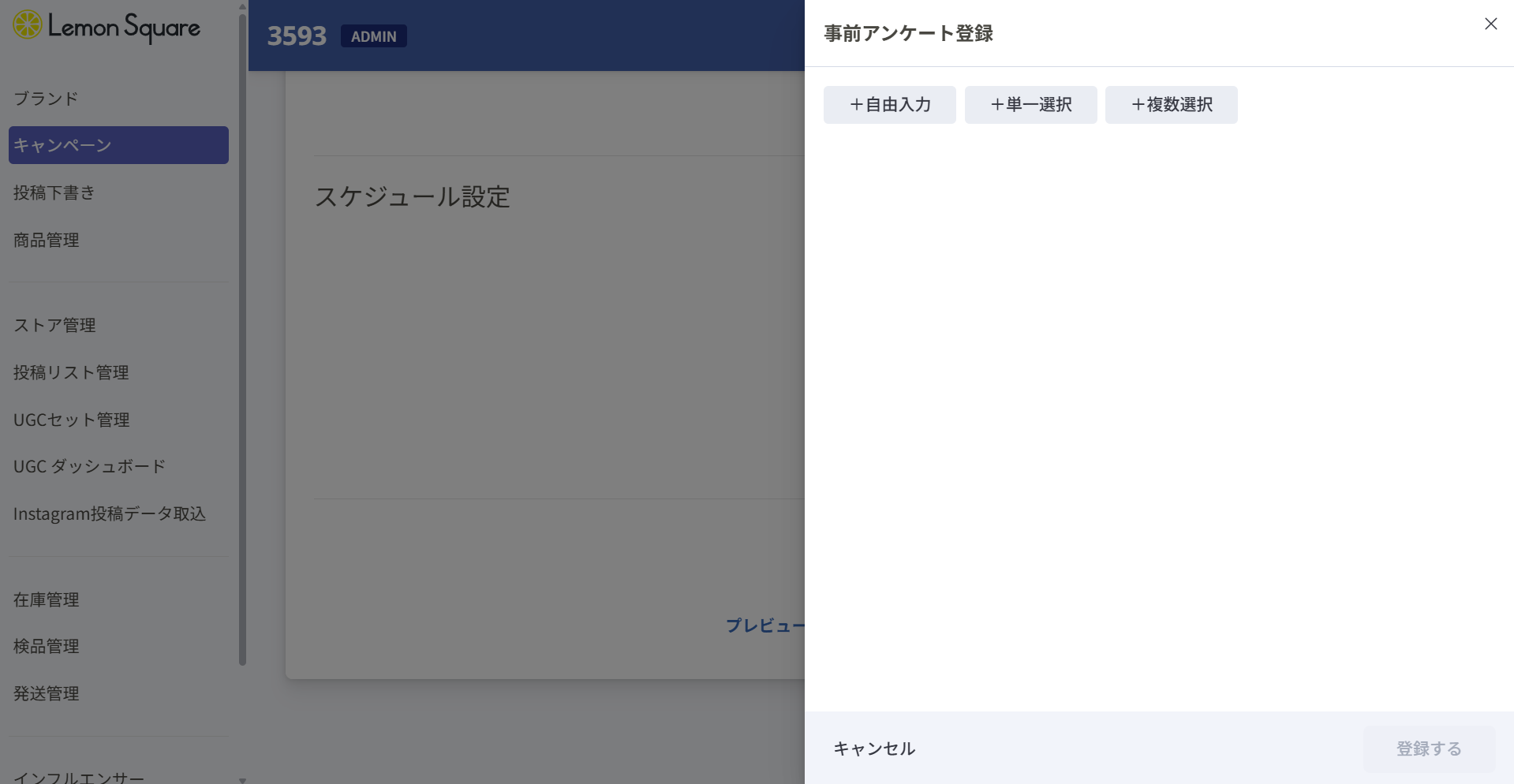Select UGCセット管理 in sidebar

tap(71, 420)
